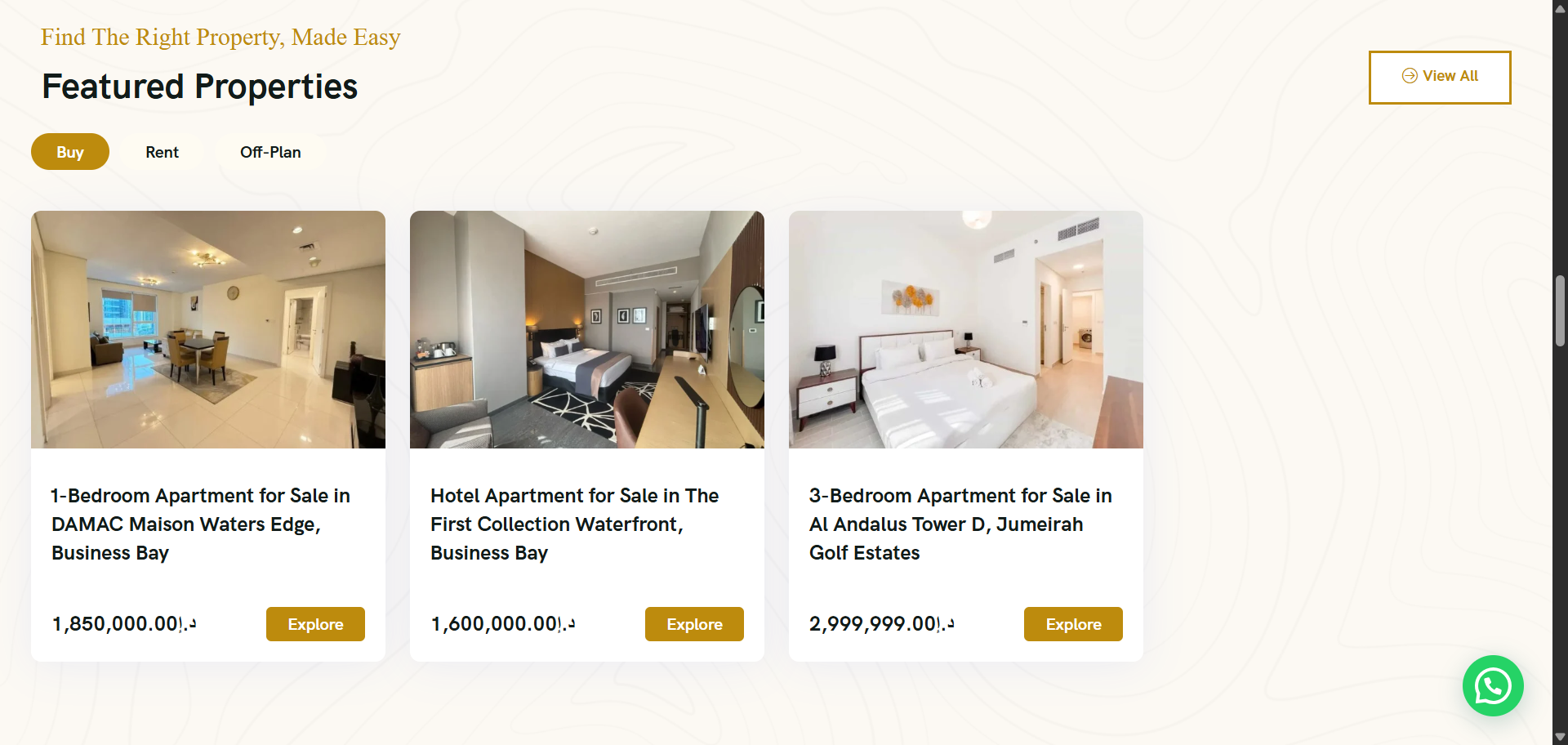Open the First Collection Waterfront hotel photo
1568x745 pixels.
[587, 329]
